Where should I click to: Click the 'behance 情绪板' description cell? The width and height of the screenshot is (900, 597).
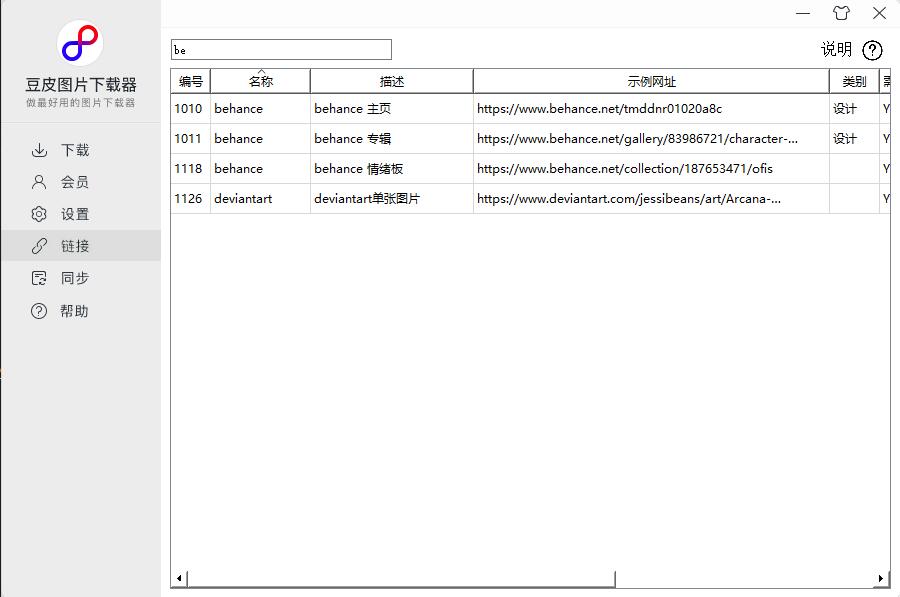tap(392, 169)
